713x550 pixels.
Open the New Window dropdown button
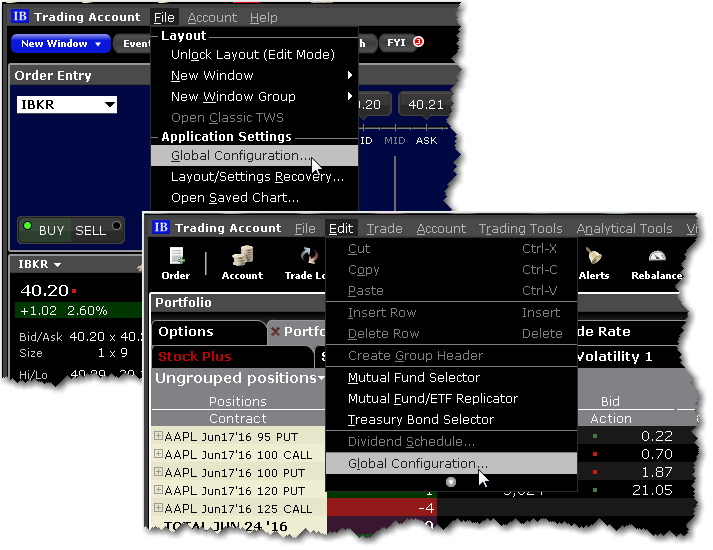(61, 44)
